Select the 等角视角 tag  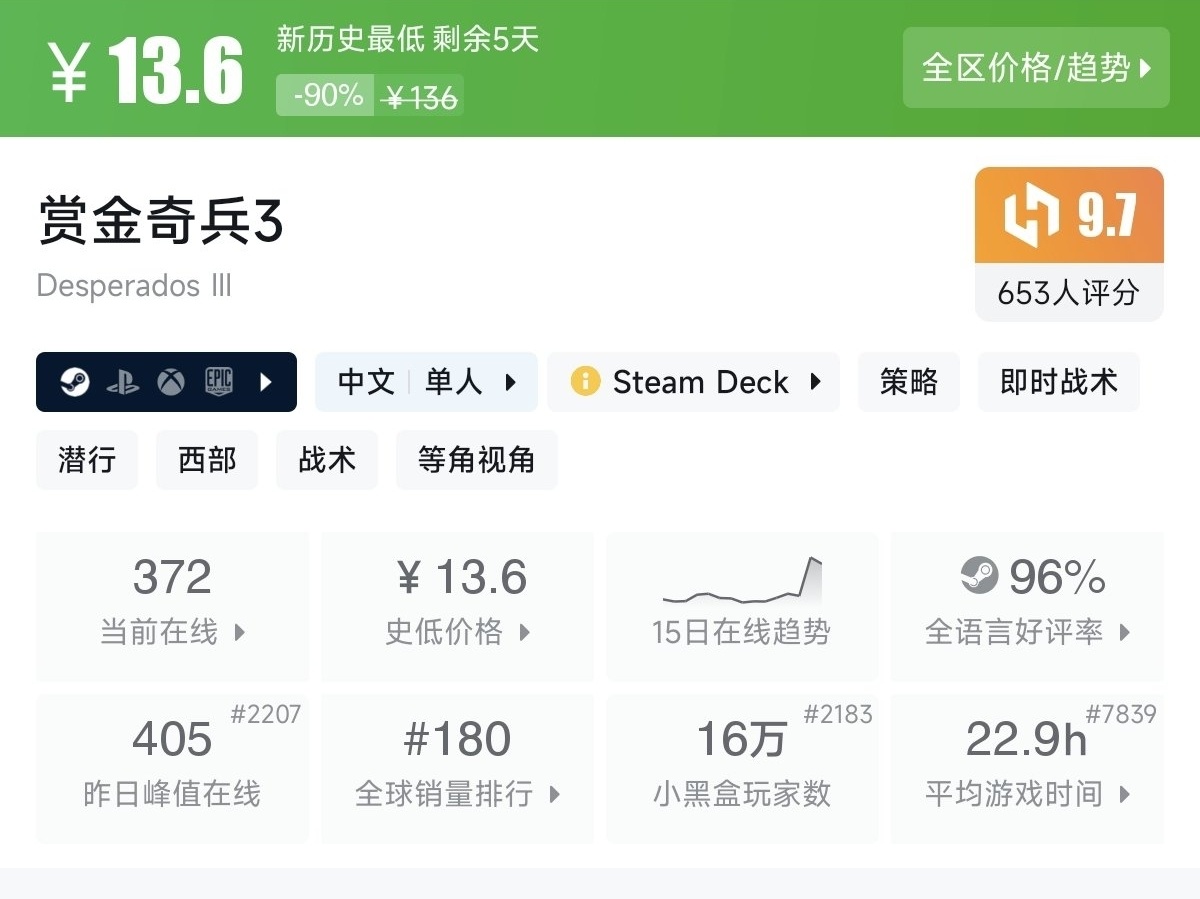coord(476,460)
